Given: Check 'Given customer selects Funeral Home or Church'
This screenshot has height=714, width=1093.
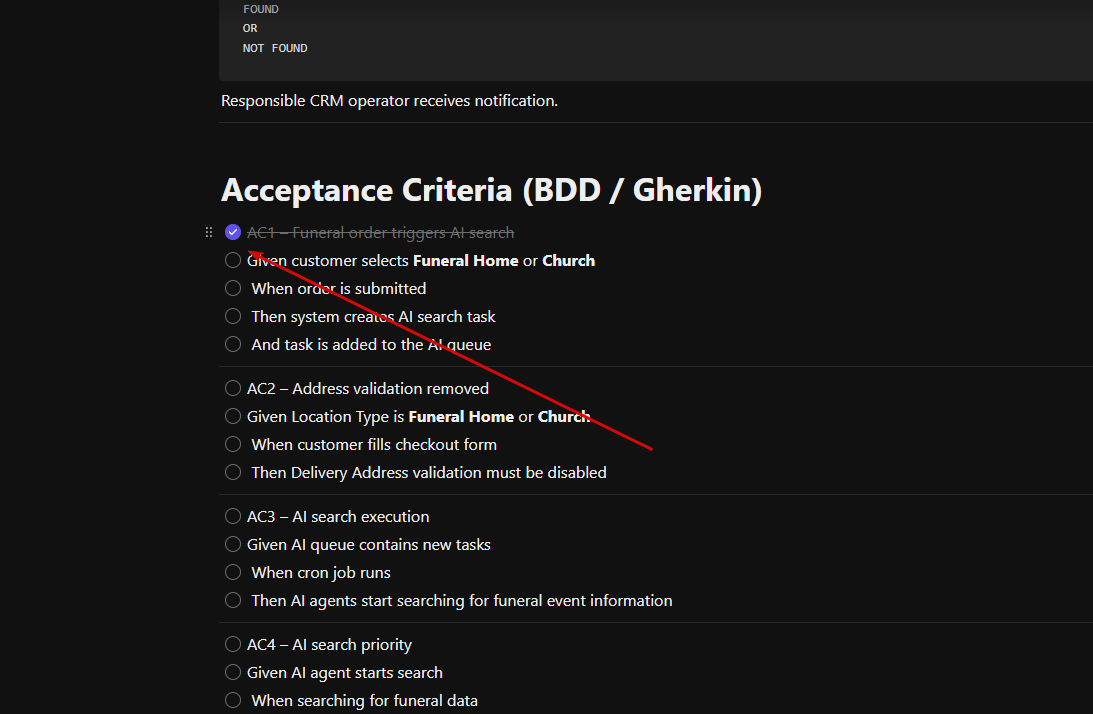Looking at the screenshot, I should pos(233,260).
